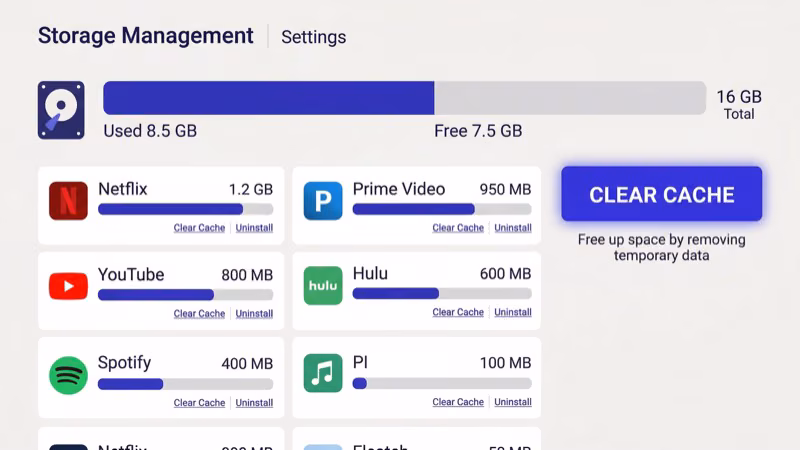Image resolution: width=800 pixels, height=450 pixels.
Task: Clear cache for YouTube
Action: (x=199, y=314)
